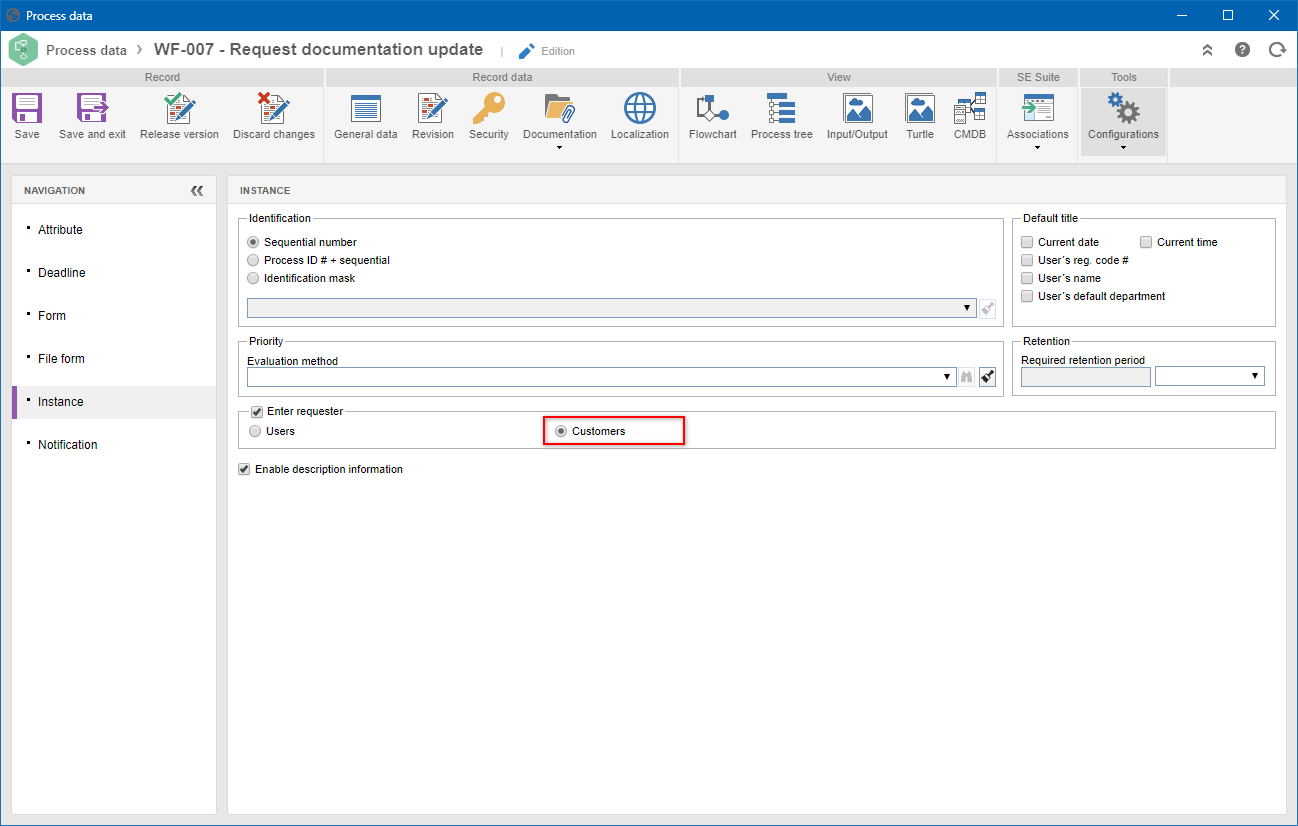
Task: Click Release version icon
Action: 179,108
